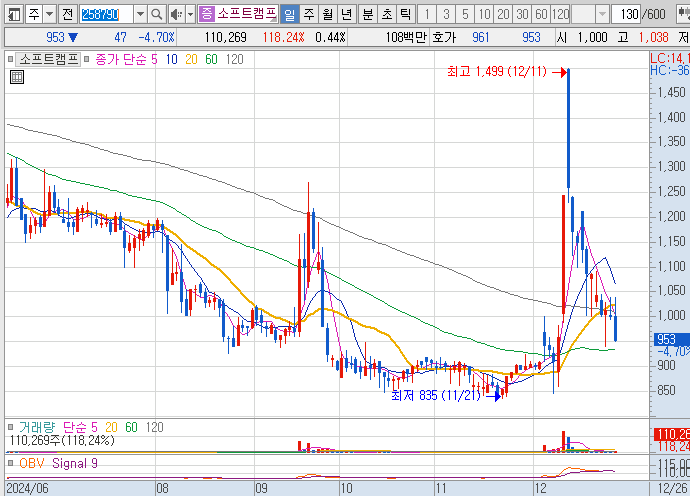The height and width of the screenshot is (496, 690).
Task: Click the 12/26 date at axis right end
Action: (x=672, y=488)
